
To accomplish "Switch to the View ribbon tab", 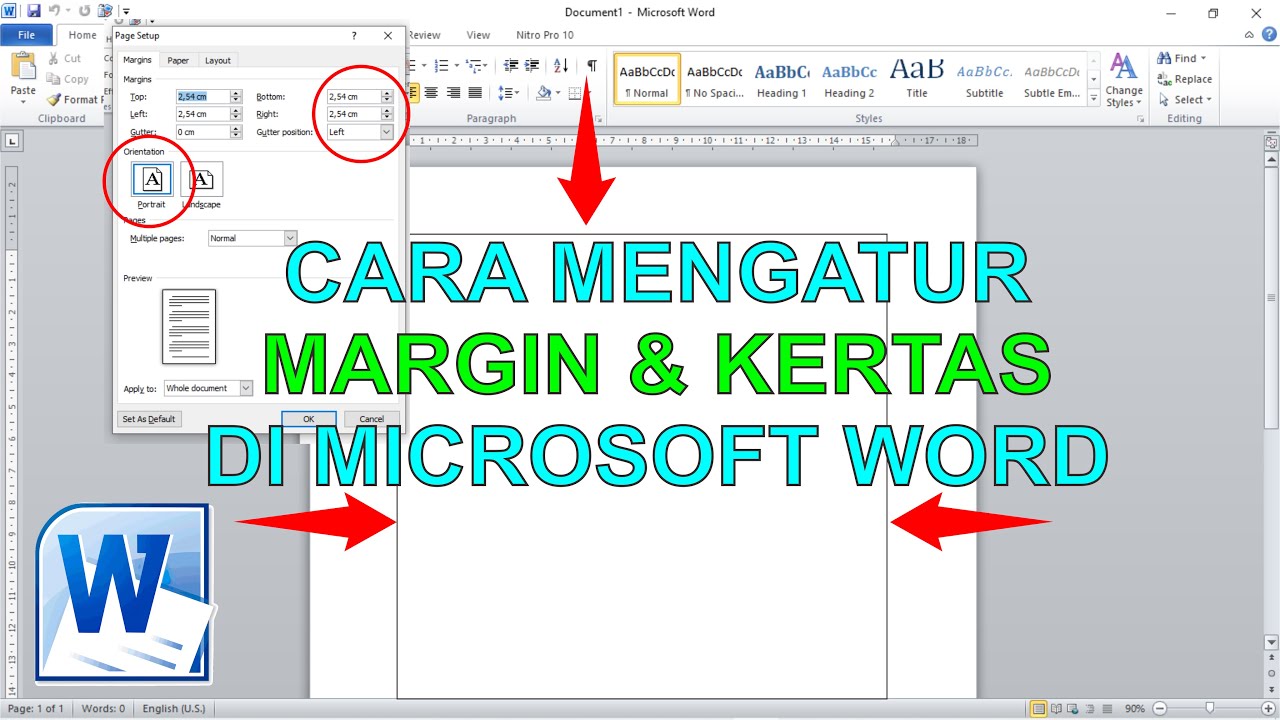I will [x=478, y=35].
